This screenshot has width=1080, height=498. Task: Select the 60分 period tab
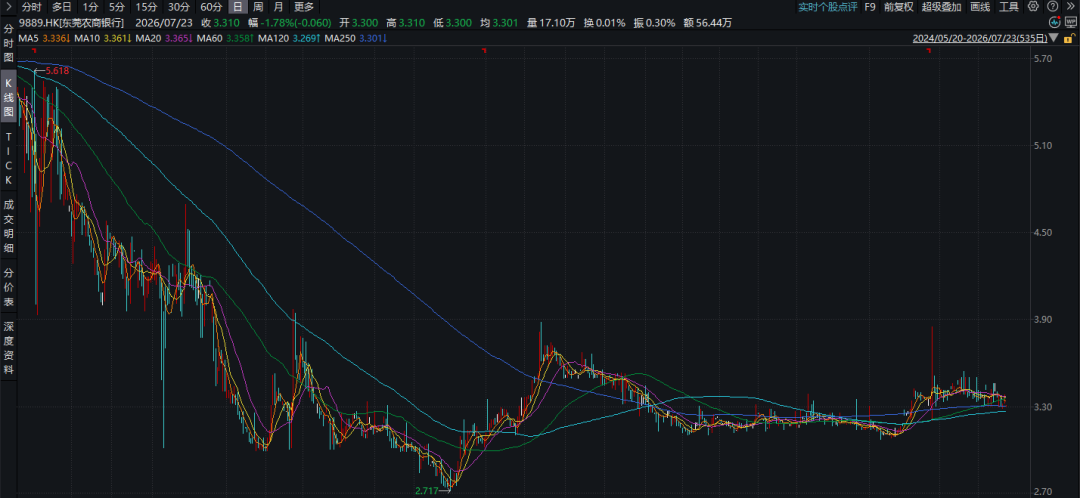pyautogui.click(x=211, y=7)
